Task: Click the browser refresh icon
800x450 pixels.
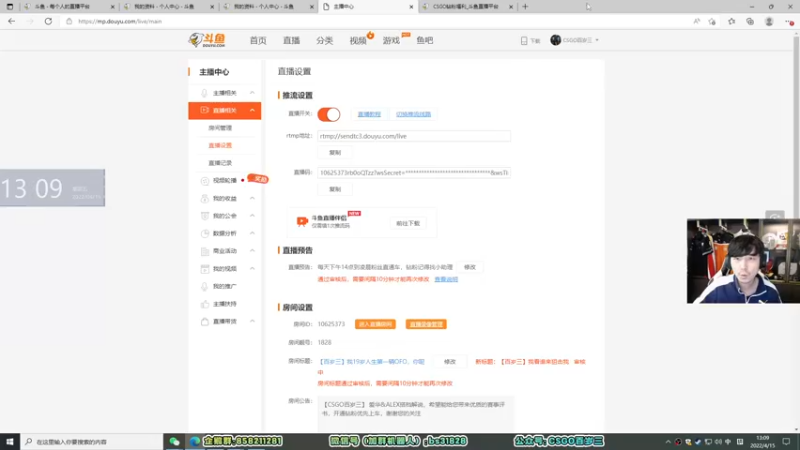Action: 48,21
